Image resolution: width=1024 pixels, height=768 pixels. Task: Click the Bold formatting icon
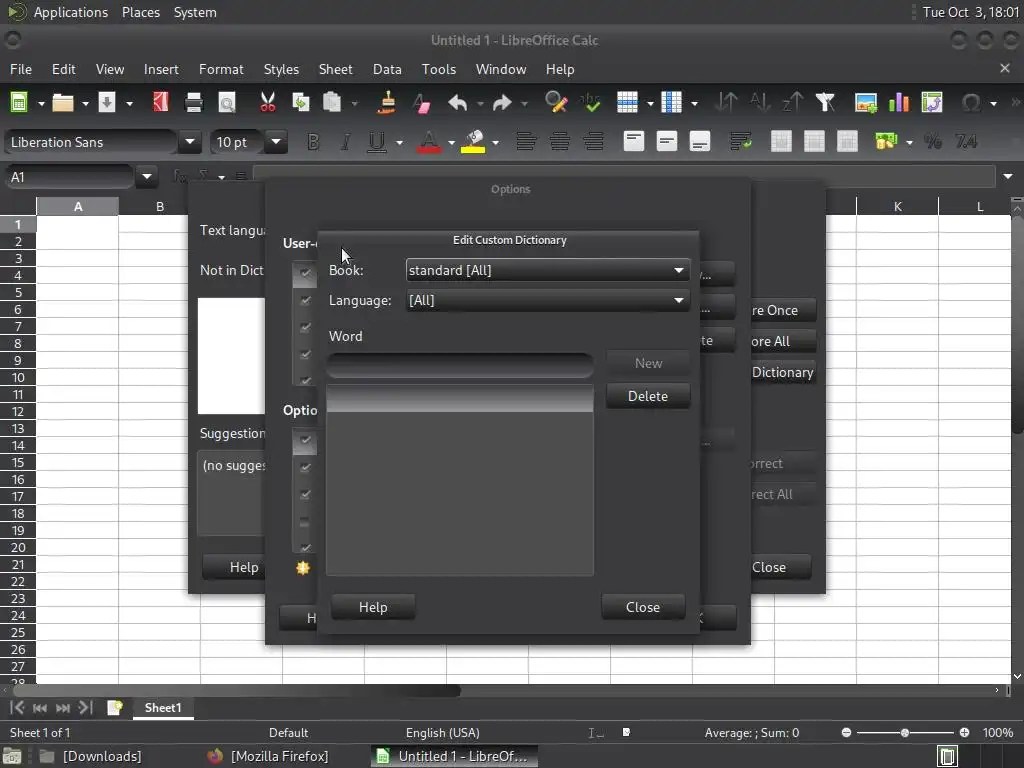click(313, 142)
